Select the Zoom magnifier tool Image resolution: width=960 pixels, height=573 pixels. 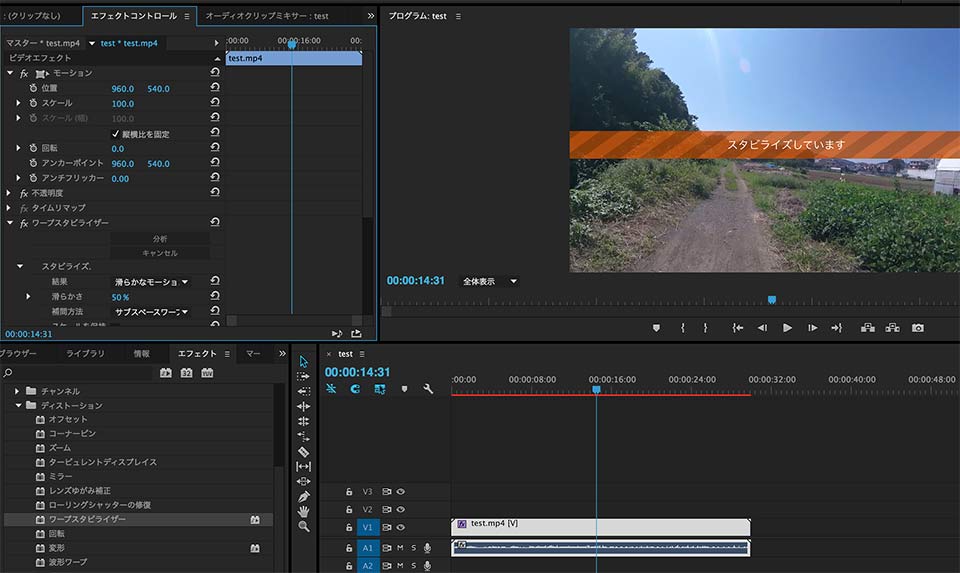[x=304, y=526]
